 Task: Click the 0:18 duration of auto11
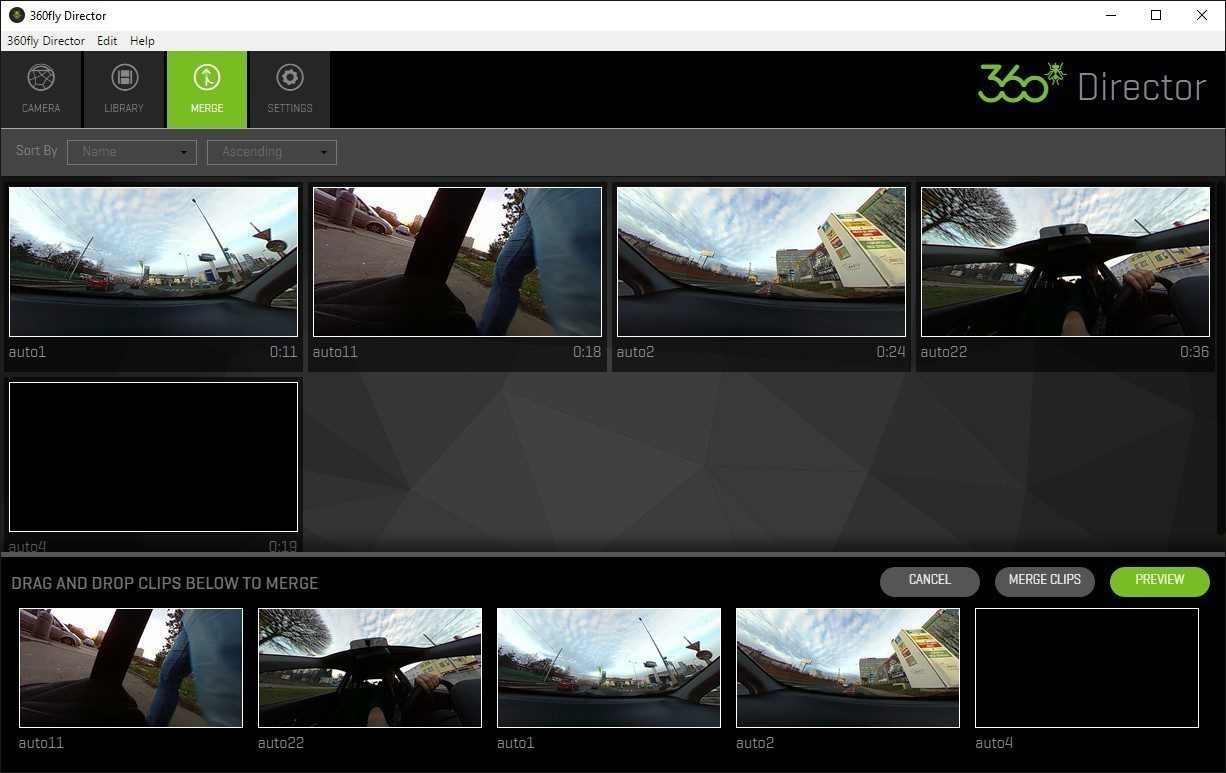[x=587, y=352]
